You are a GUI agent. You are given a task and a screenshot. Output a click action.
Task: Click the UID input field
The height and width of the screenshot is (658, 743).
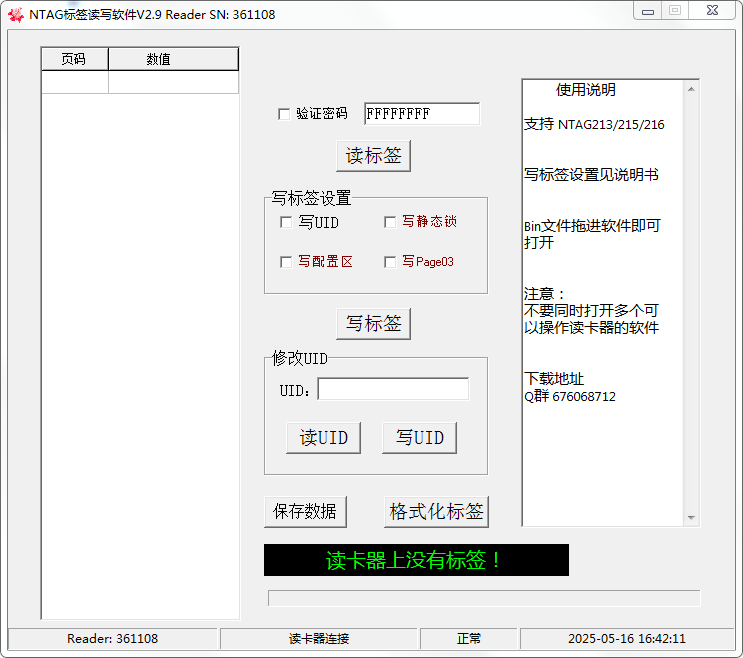coord(393,389)
